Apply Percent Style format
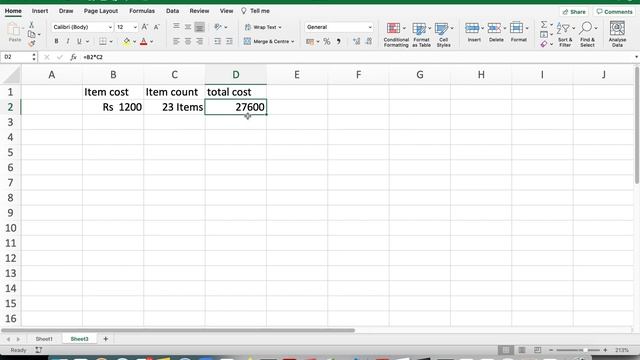640x360 pixels. click(x=327, y=41)
